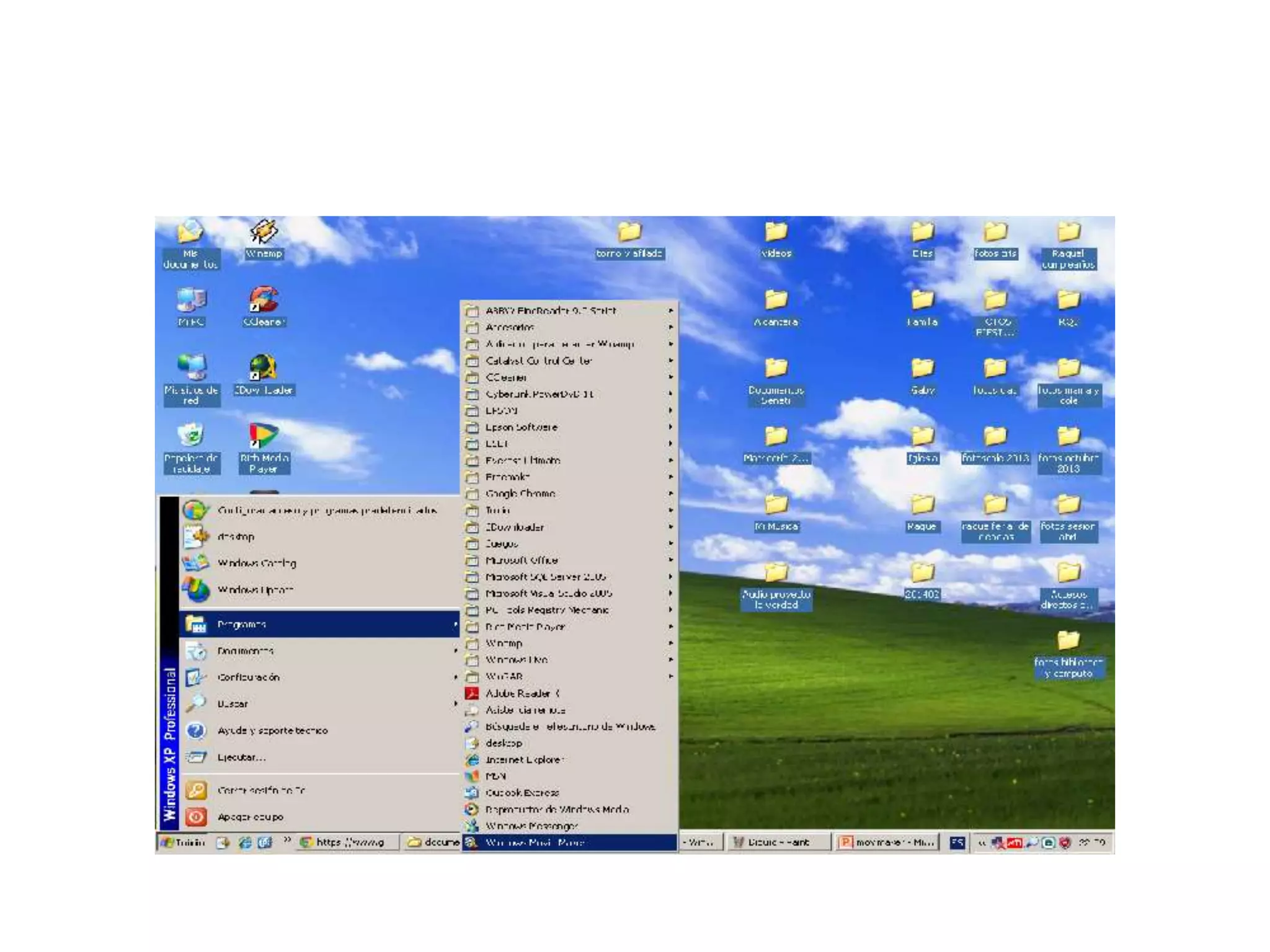Switch to Dibujo - Paint taskbar window
Screen dimensions: 1270x952
click(778, 842)
